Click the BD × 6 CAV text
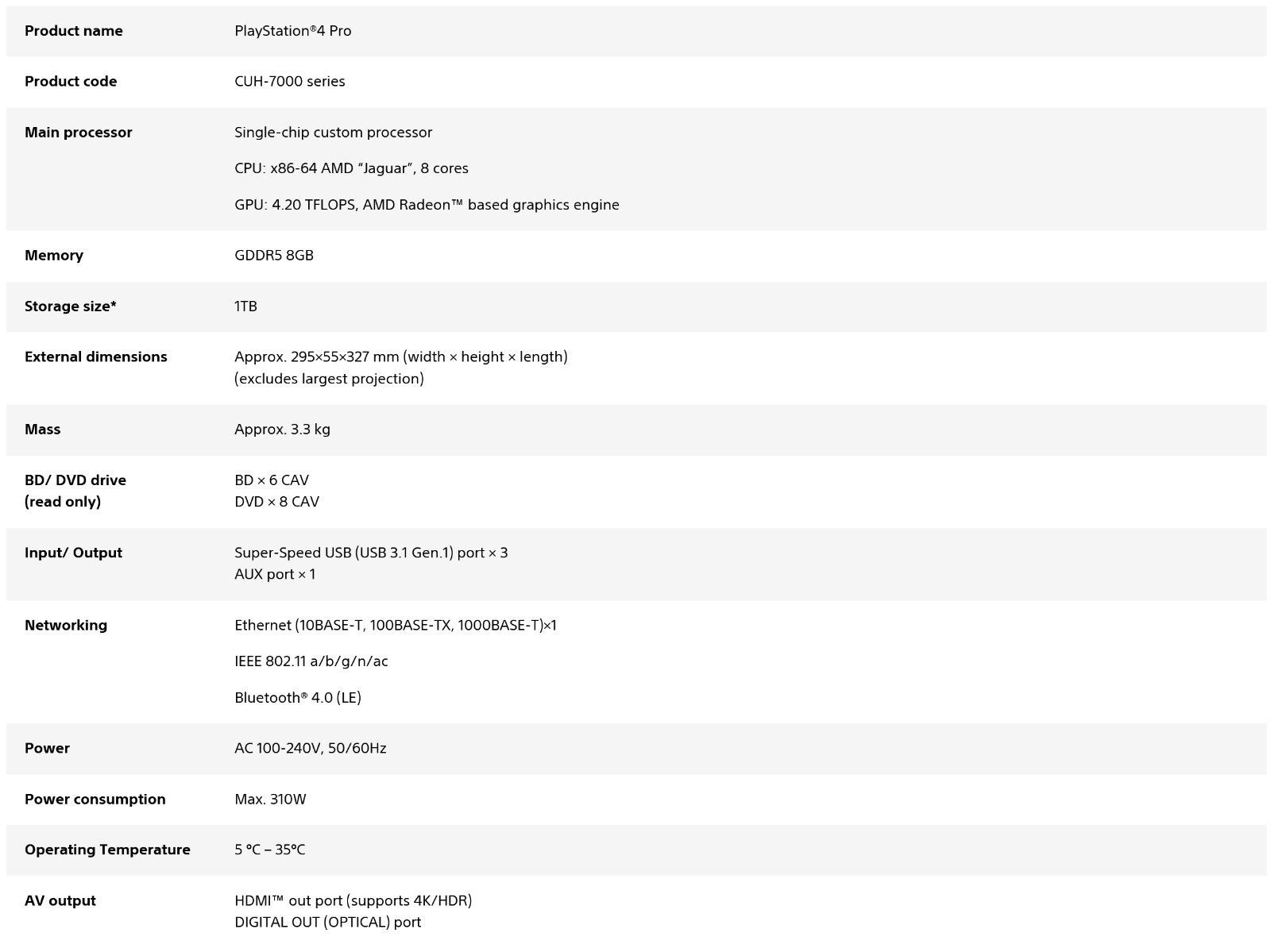1271x952 pixels. [271, 480]
